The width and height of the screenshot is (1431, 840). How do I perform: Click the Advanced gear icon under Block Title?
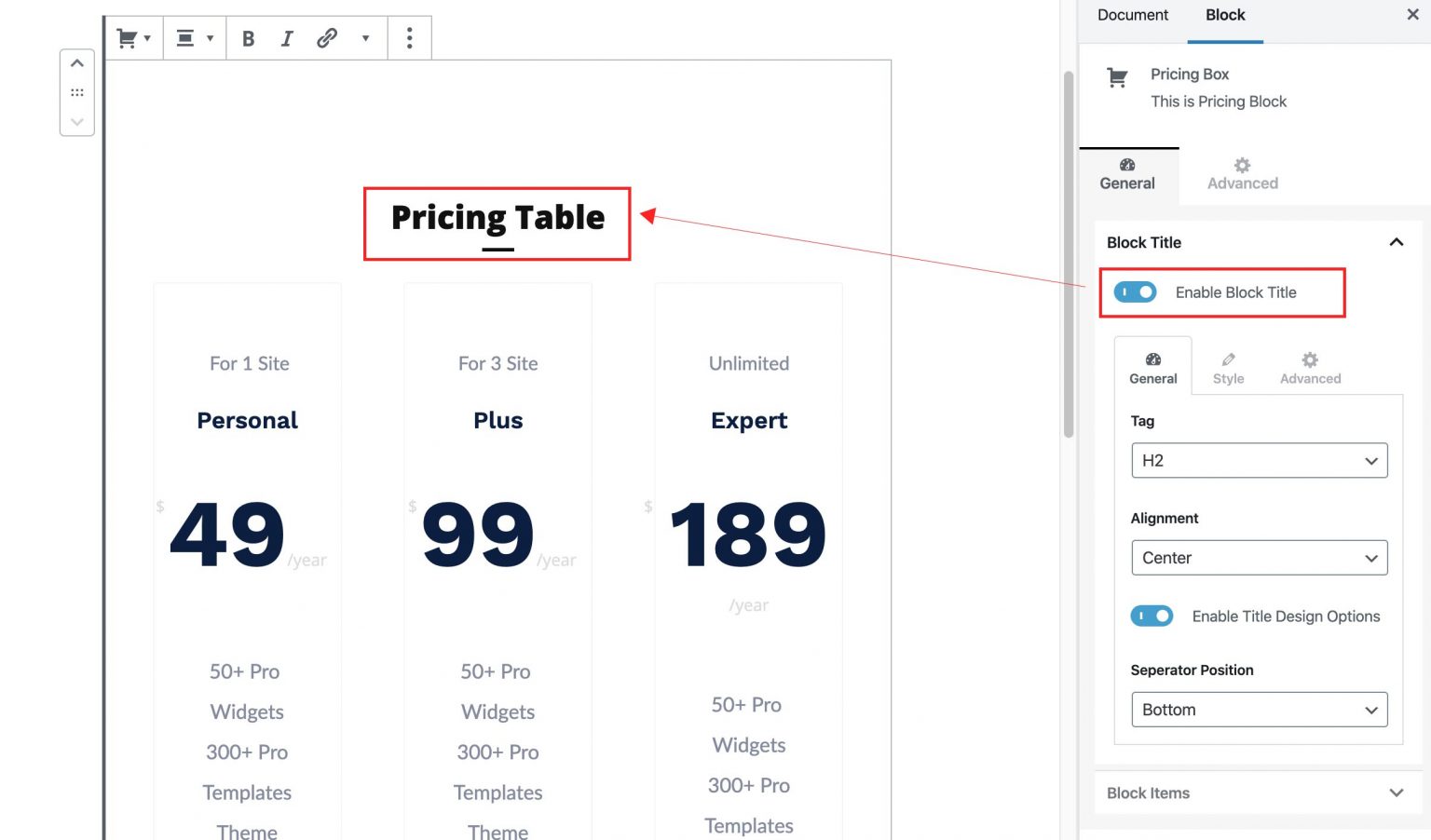click(x=1309, y=366)
